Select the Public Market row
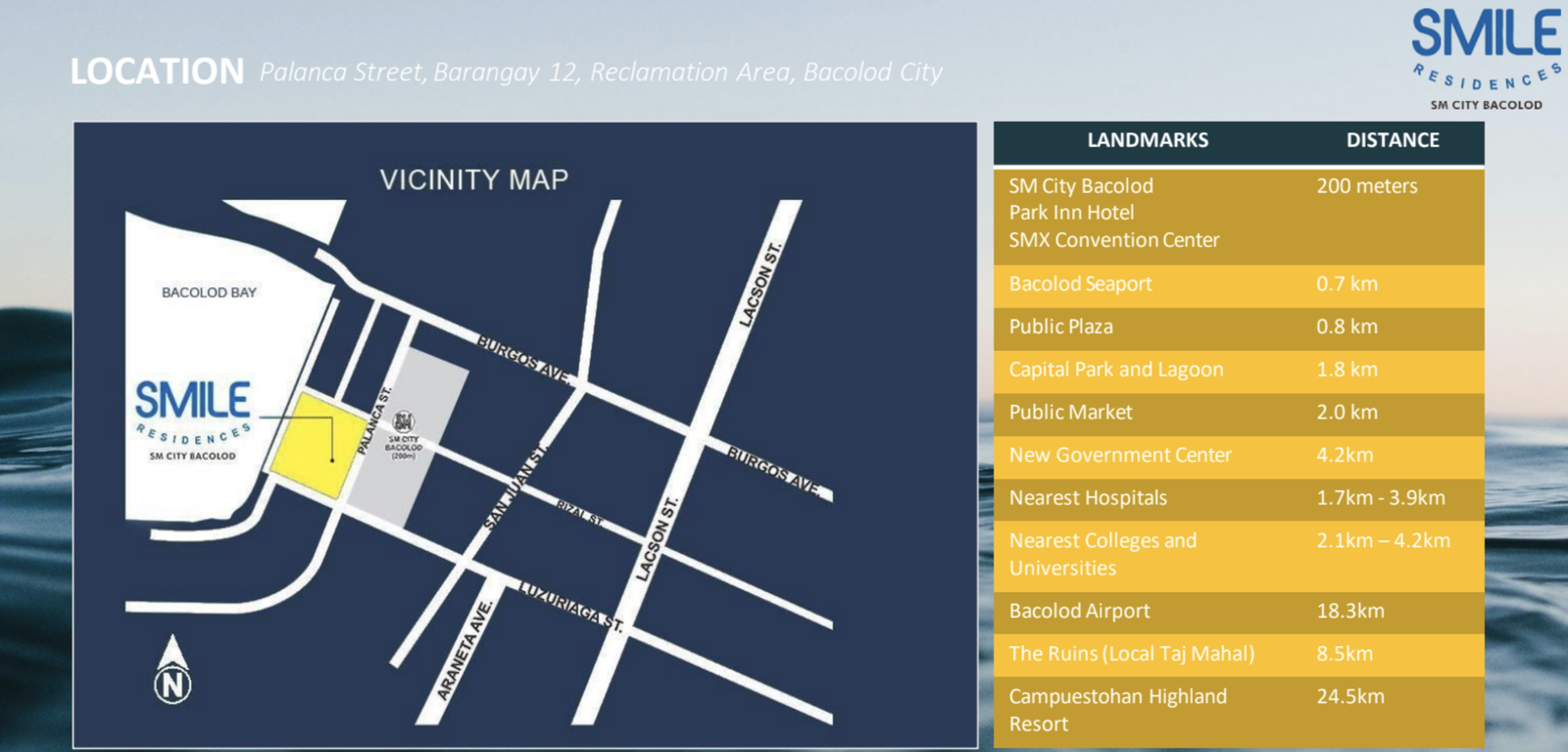This screenshot has height=752, width=1568. [x=1239, y=413]
